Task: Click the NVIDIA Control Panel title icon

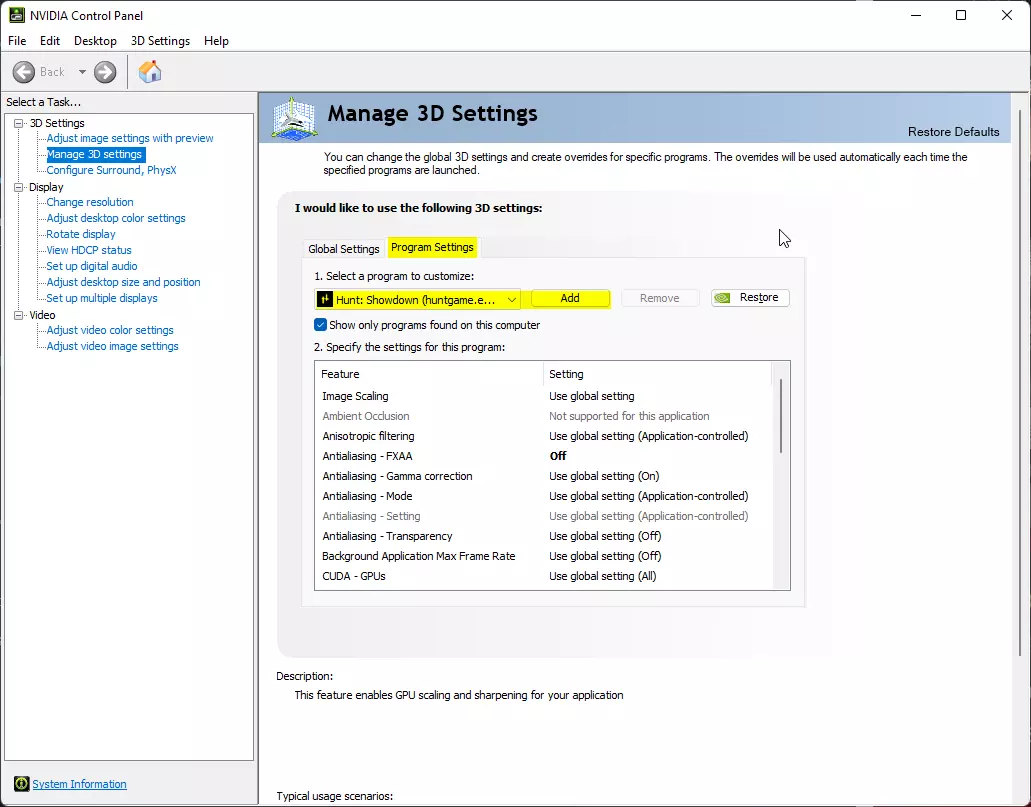Action: click(x=16, y=15)
